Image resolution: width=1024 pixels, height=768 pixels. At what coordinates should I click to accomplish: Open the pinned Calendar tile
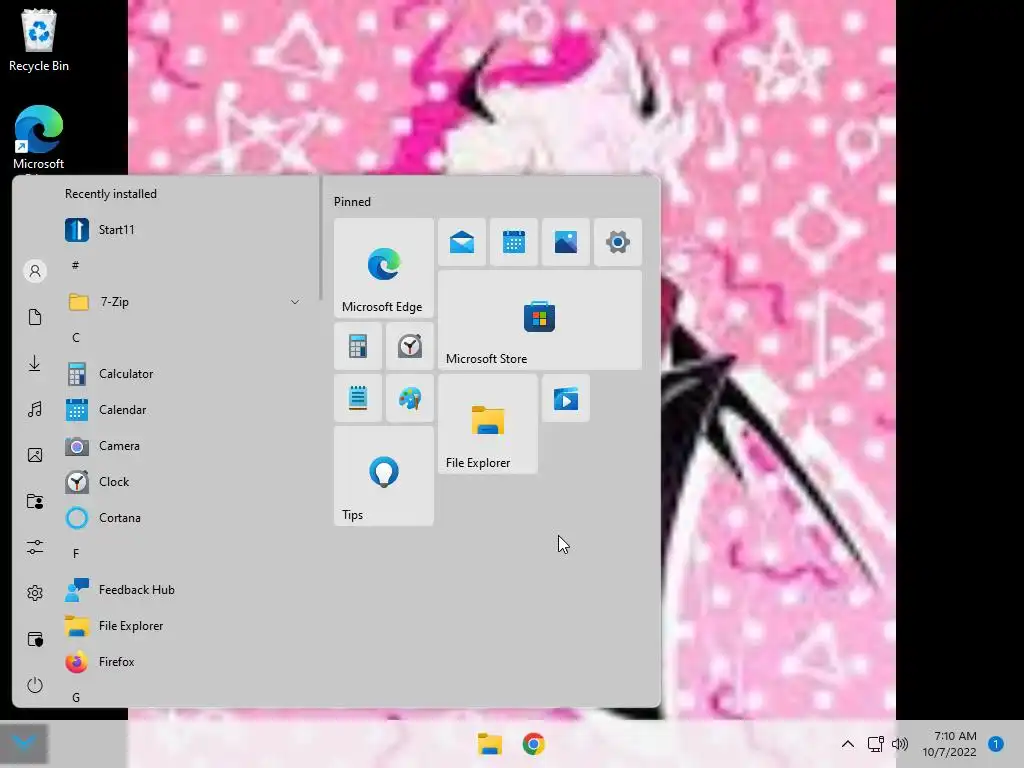(514, 242)
